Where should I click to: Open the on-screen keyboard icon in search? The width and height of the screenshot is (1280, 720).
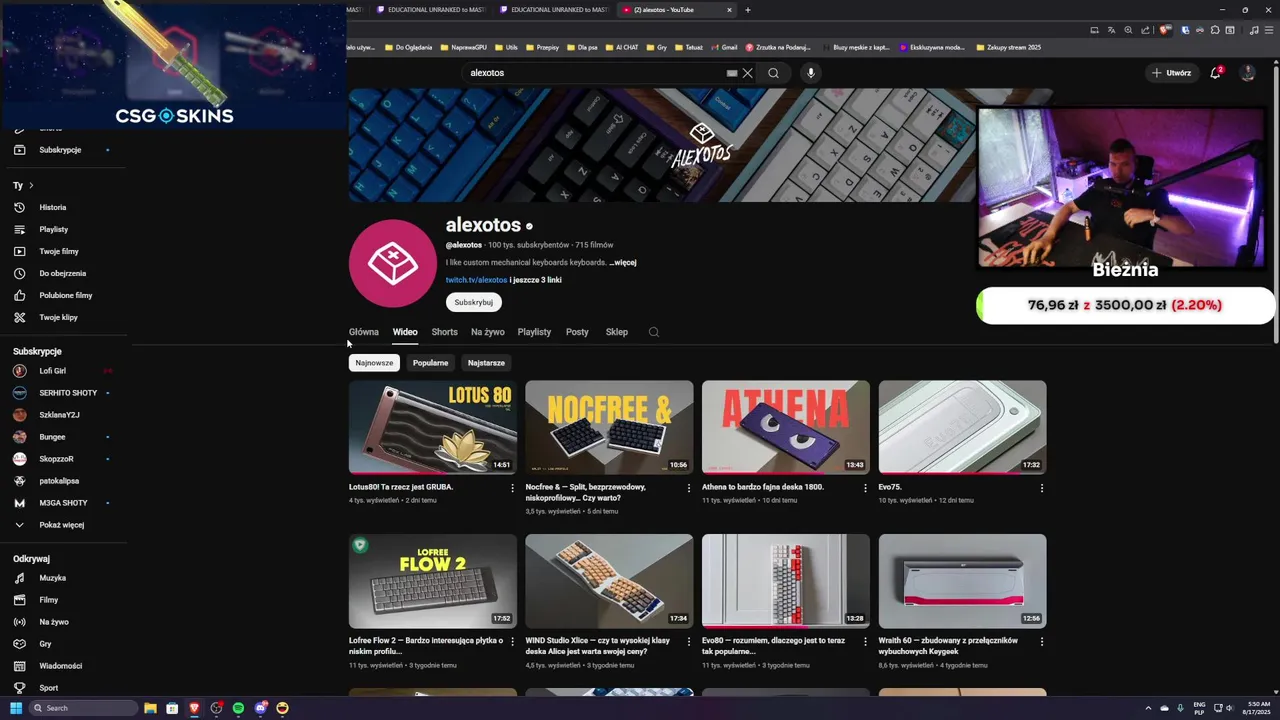[732, 73]
